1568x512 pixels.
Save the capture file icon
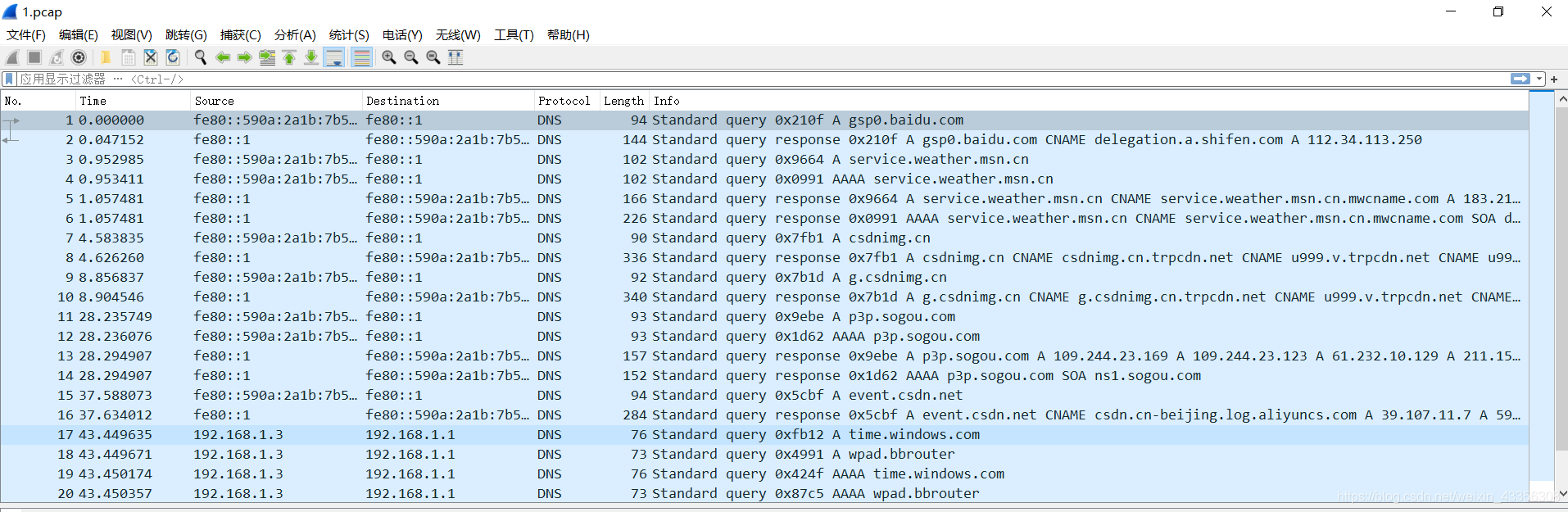click(129, 57)
